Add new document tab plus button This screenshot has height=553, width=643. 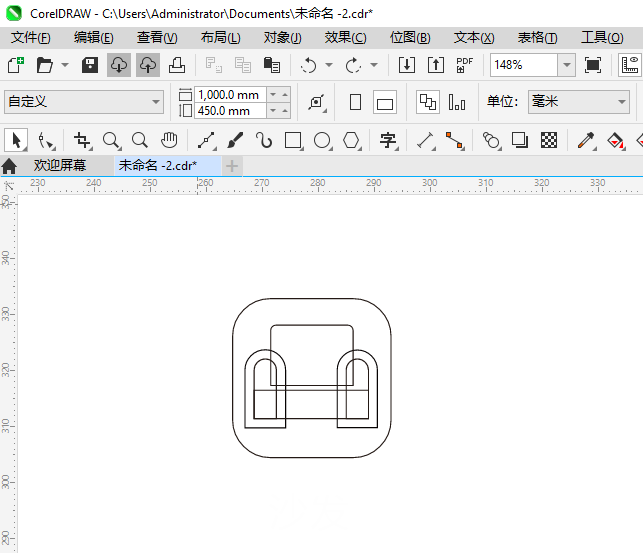coord(232,166)
